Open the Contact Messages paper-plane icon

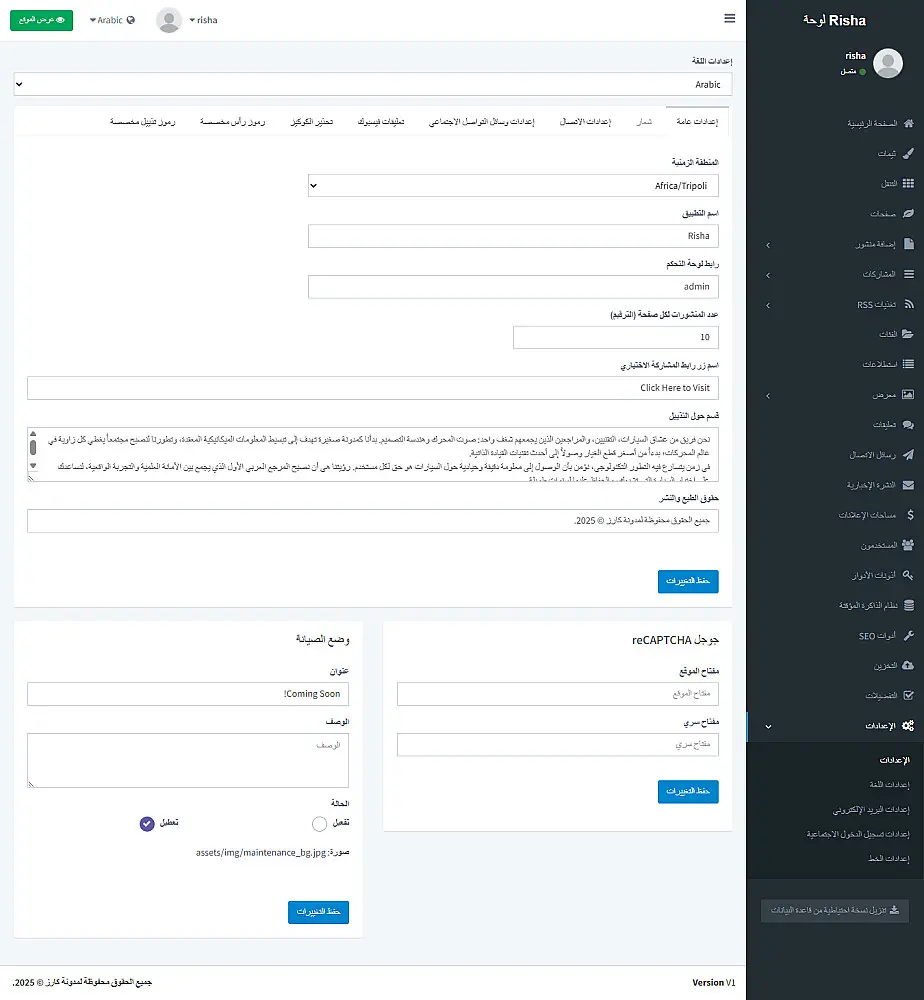point(910,454)
